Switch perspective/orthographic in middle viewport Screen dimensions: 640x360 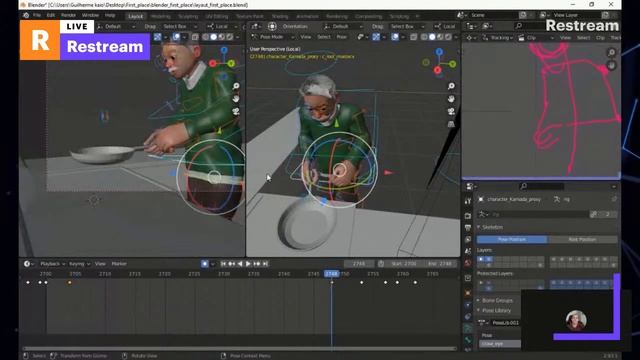[451, 124]
